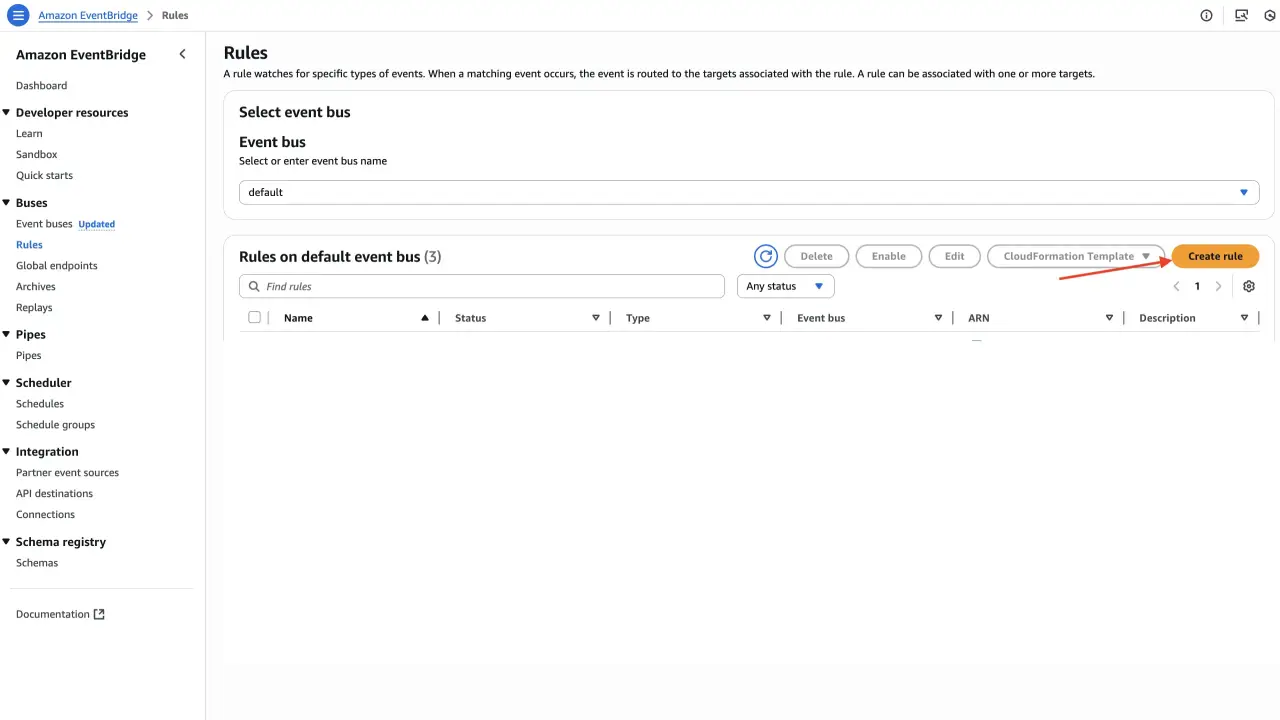Sort by the ARN column arrow
Screen dimensions: 1280x720
coord(1109,318)
